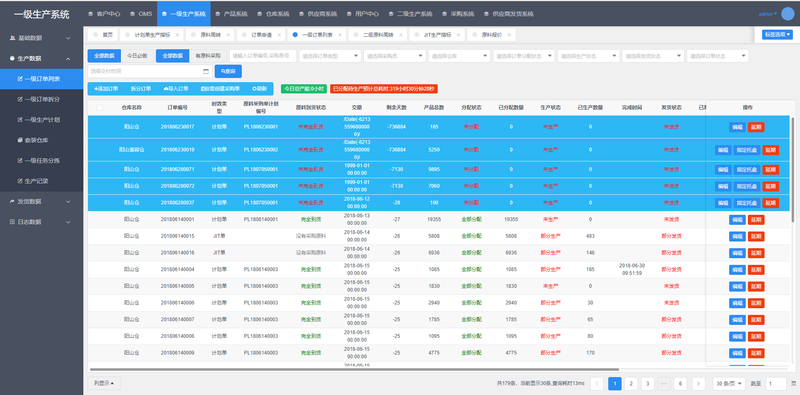
Task: Click the 跳至 page number input
Action: click(x=776, y=383)
